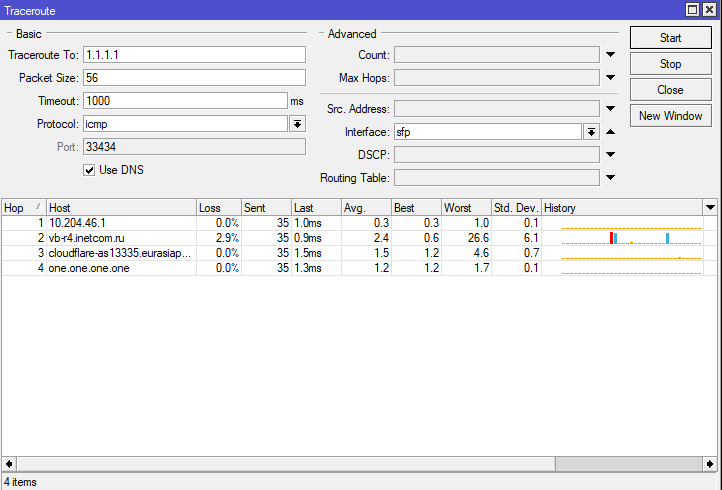The image size is (722, 490).
Task: Sort by the Hop column header
Action: coord(24,208)
